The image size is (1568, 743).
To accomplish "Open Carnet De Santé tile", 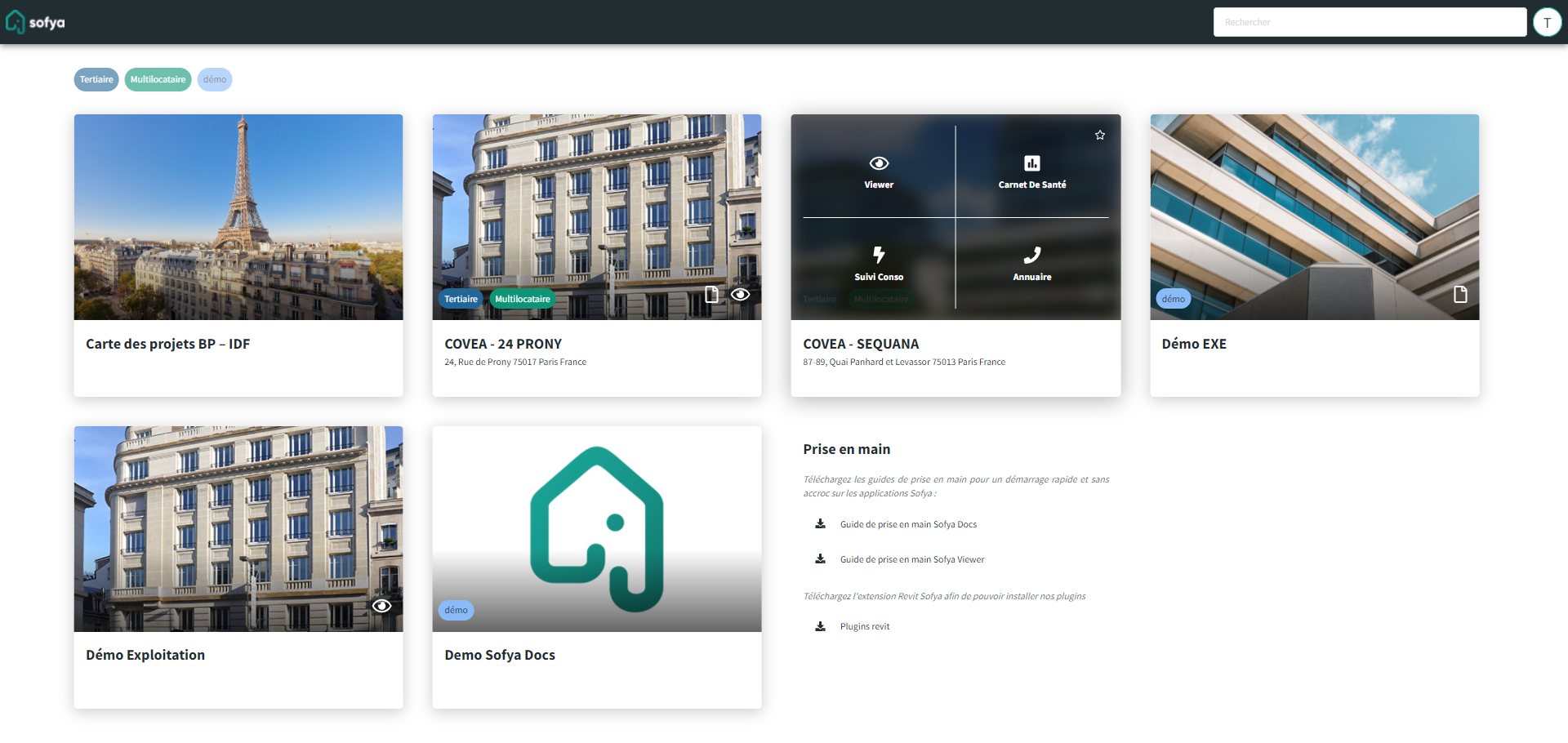I will [1031, 171].
